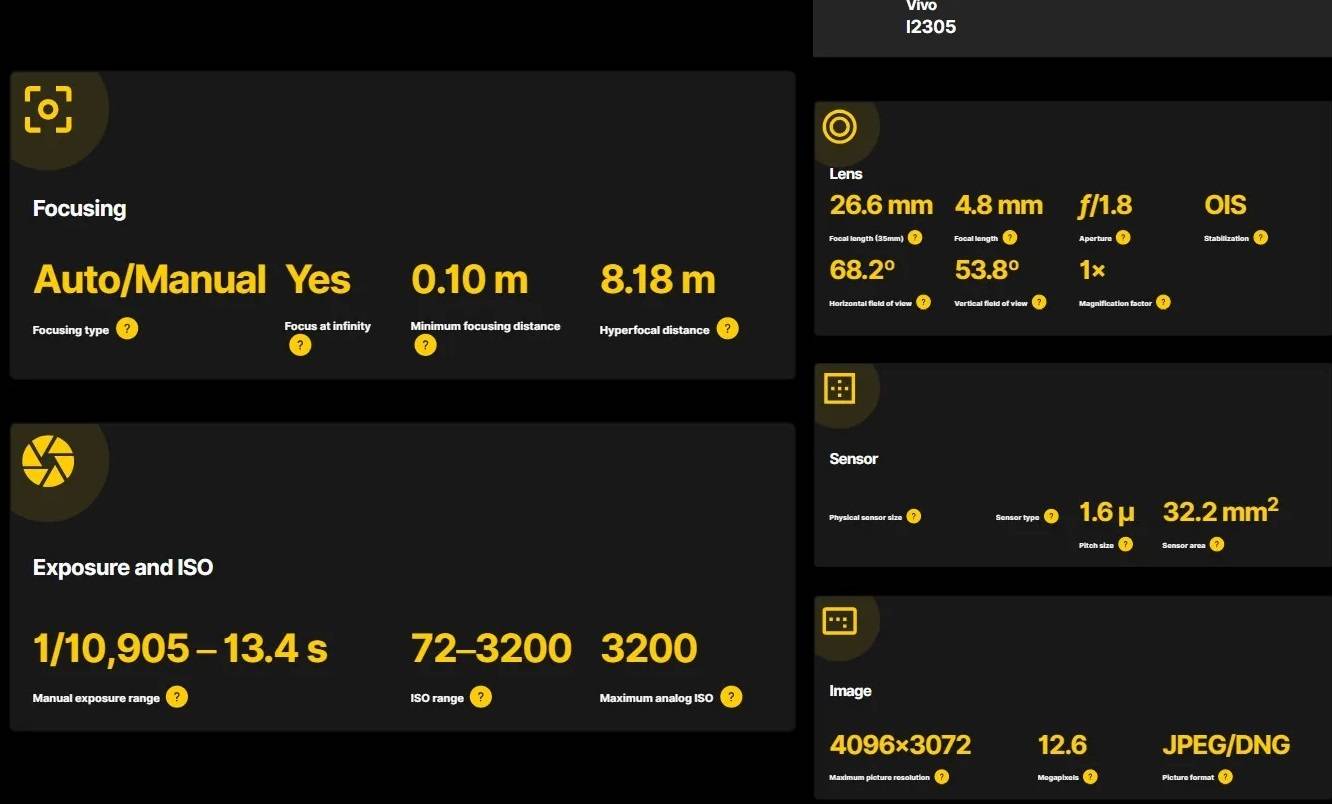The image size is (1332, 804).
Task: Click Picture format help icon
Action: pos(1225,777)
